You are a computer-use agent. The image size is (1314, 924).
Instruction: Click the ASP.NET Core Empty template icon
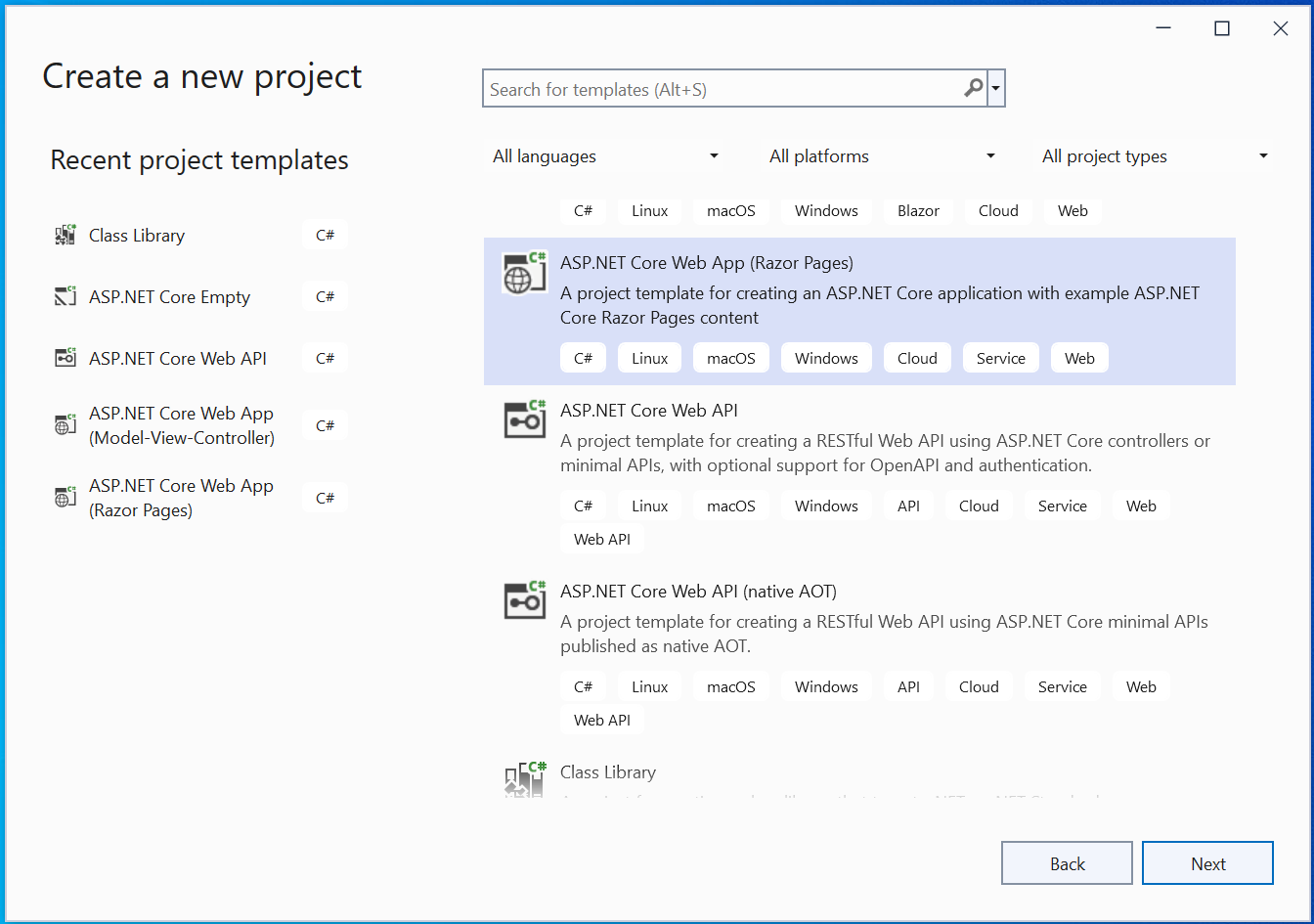pos(66,296)
